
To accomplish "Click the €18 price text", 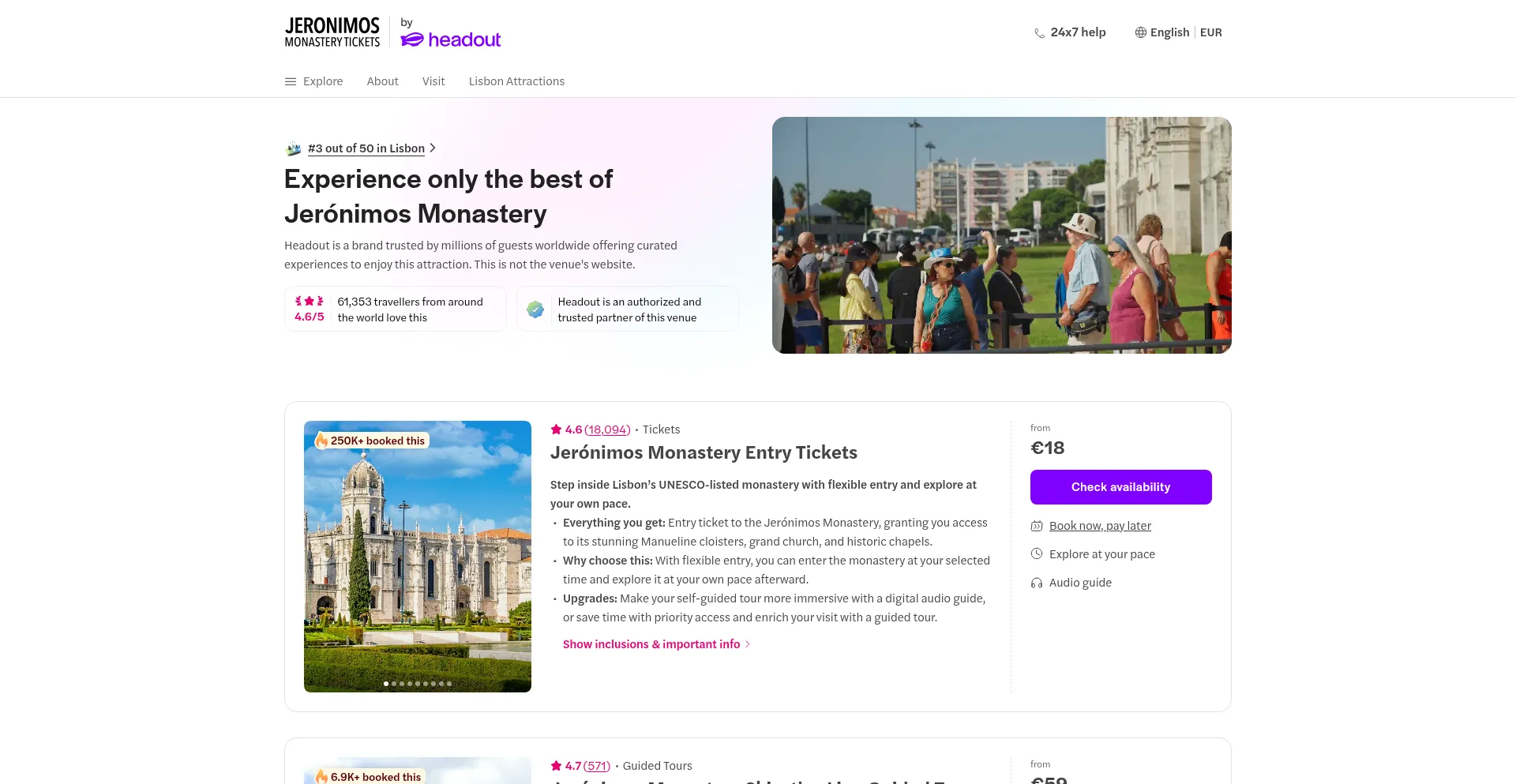I will pos(1048,448).
